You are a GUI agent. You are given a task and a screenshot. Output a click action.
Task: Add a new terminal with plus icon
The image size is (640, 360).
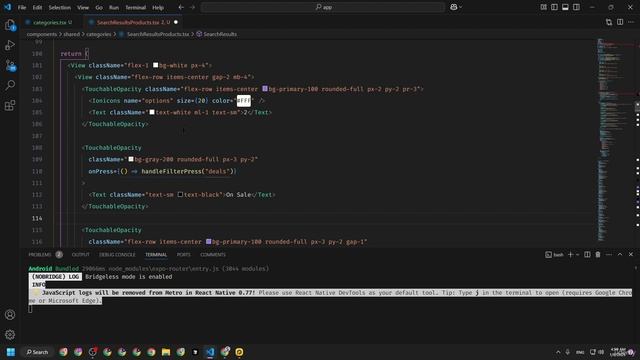tap(571, 255)
